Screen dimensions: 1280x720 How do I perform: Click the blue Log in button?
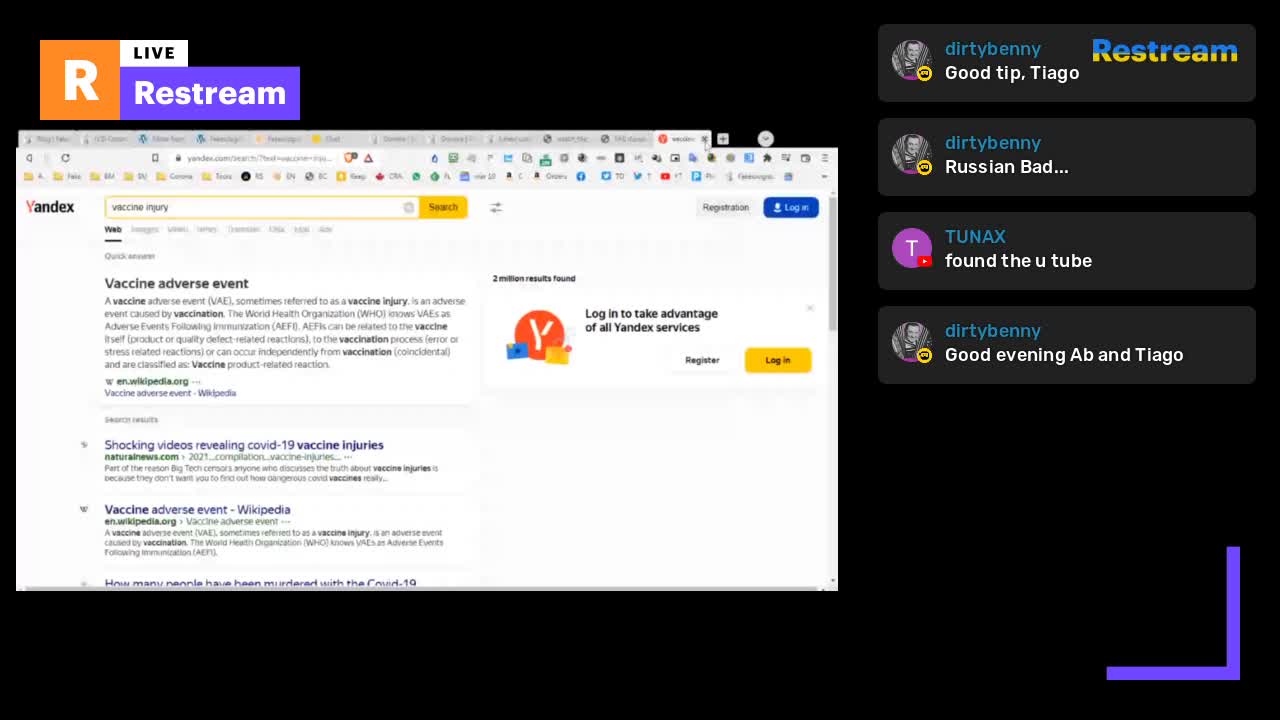tap(791, 207)
